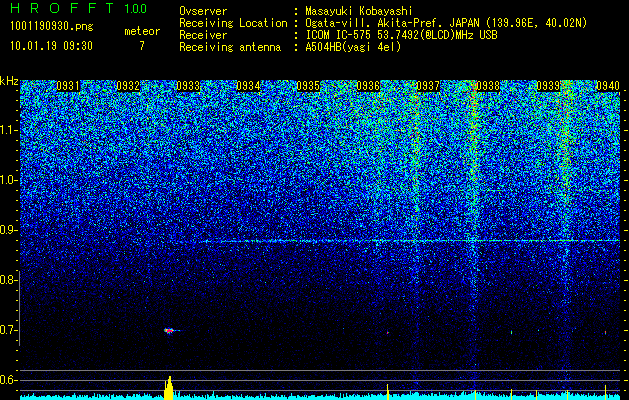Screen dimensions: 629x400
Task: Click the bright red meteor echo at 0.7 kHz
Action: click(169, 331)
